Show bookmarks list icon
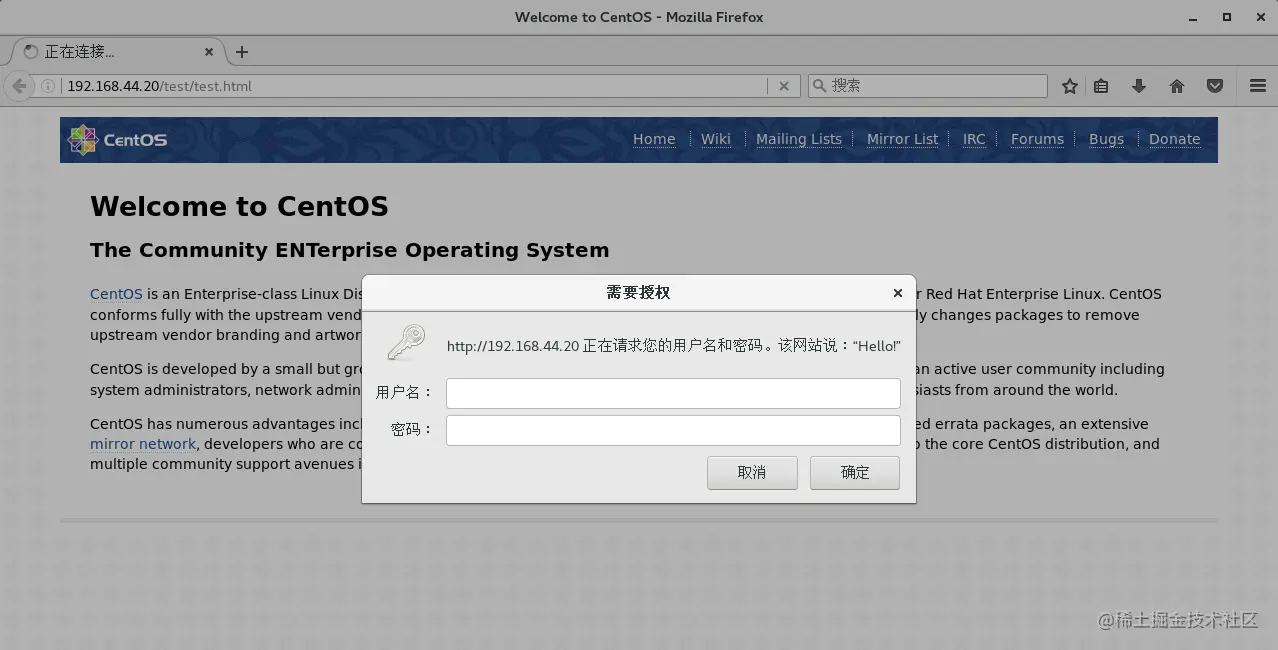The height and width of the screenshot is (650, 1278). pyautogui.click(x=1101, y=86)
